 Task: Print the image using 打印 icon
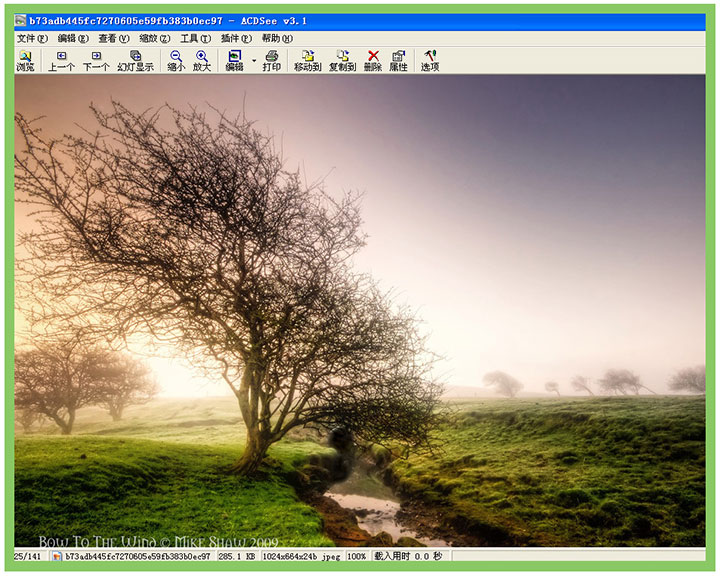point(271,61)
